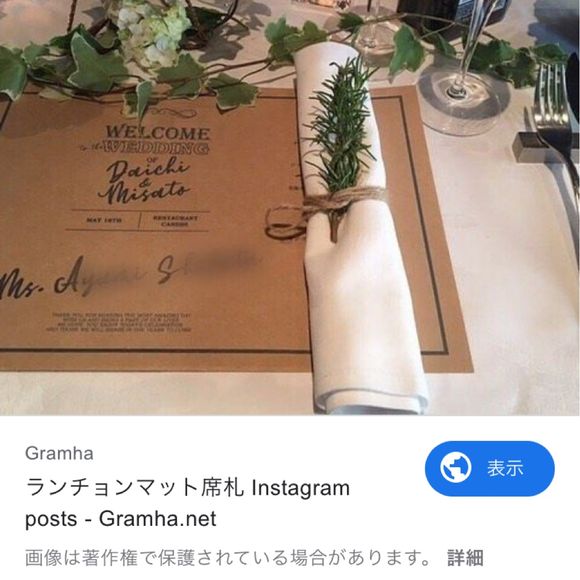Click the Daichi & Misato names in the photo
This screenshot has height=580, width=580.
coord(144,181)
